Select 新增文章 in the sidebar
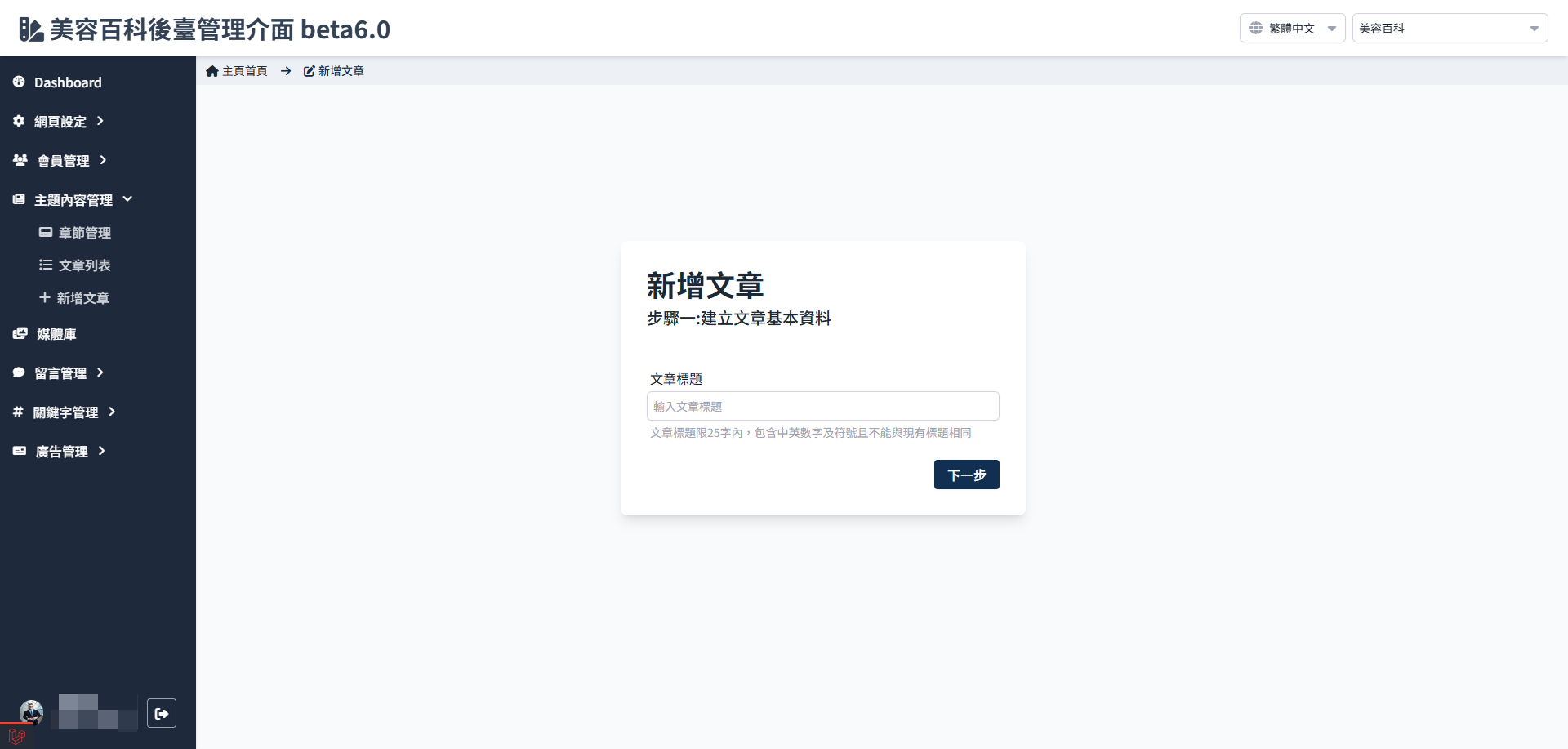Viewport: 1568px width, 749px height. pyautogui.click(x=83, y=298)
